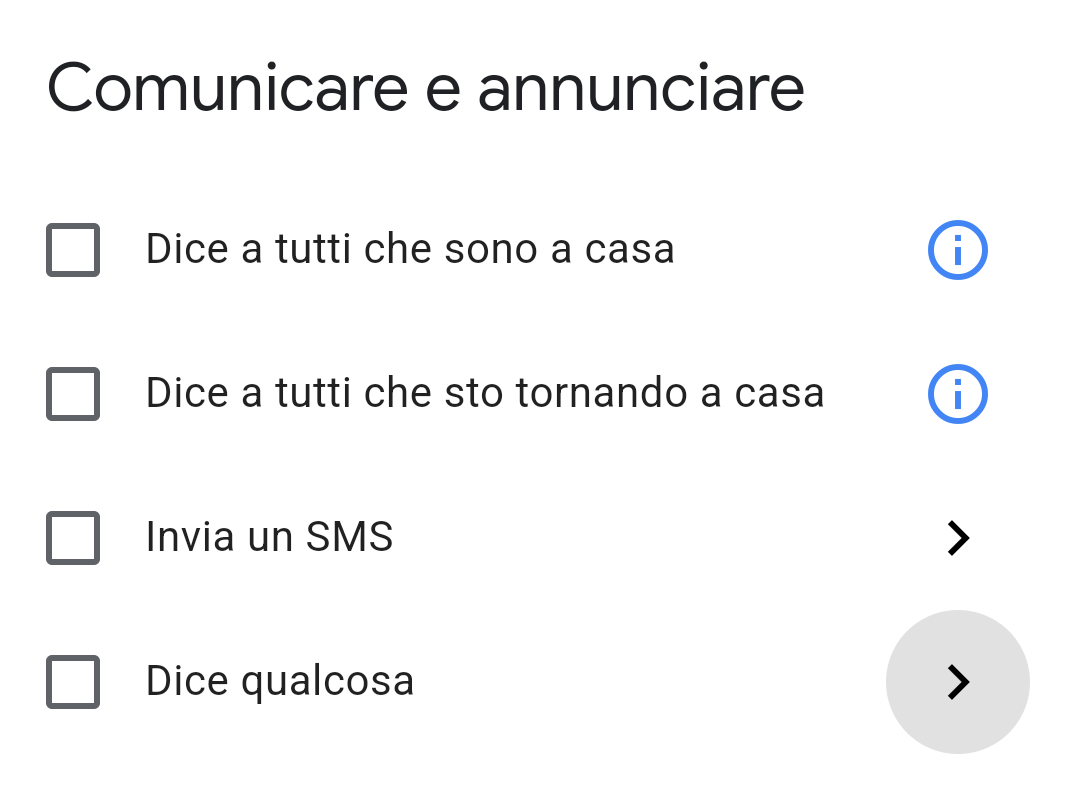Tick the "Invia un SMS" checkbox

pos(73,538)
